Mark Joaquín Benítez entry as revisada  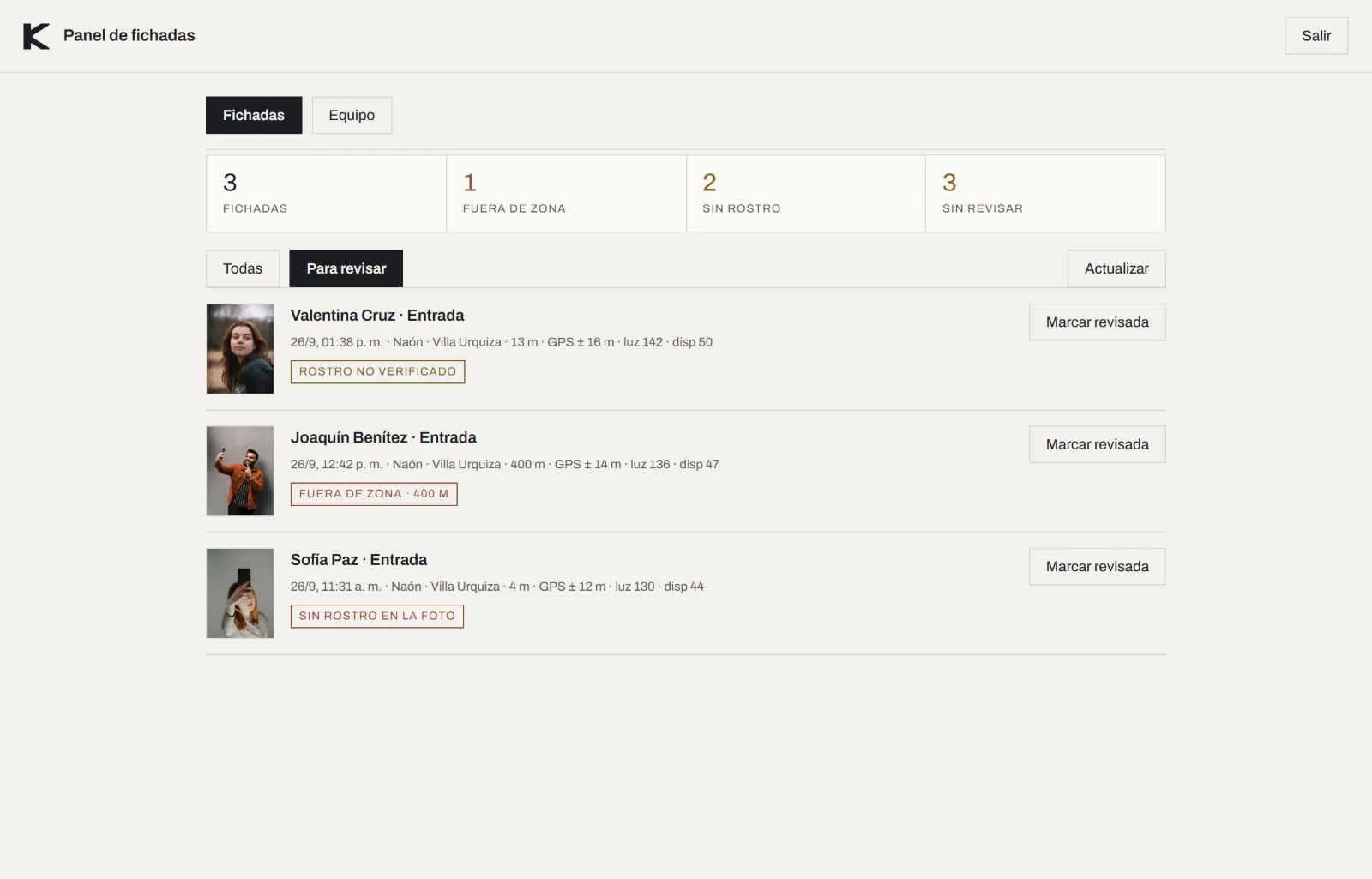[x=1098, y=444]
